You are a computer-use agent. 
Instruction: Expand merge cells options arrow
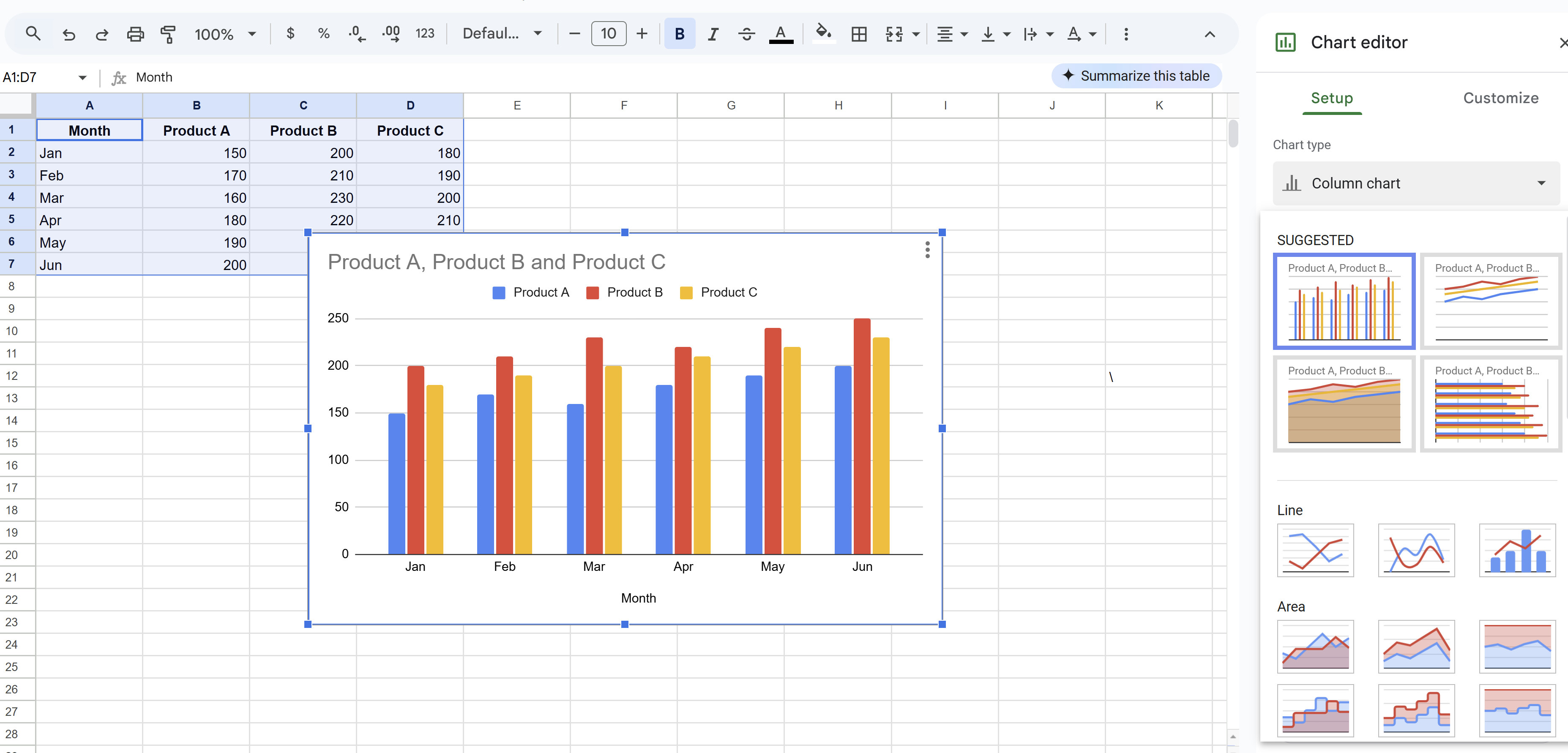pos(915,34)
